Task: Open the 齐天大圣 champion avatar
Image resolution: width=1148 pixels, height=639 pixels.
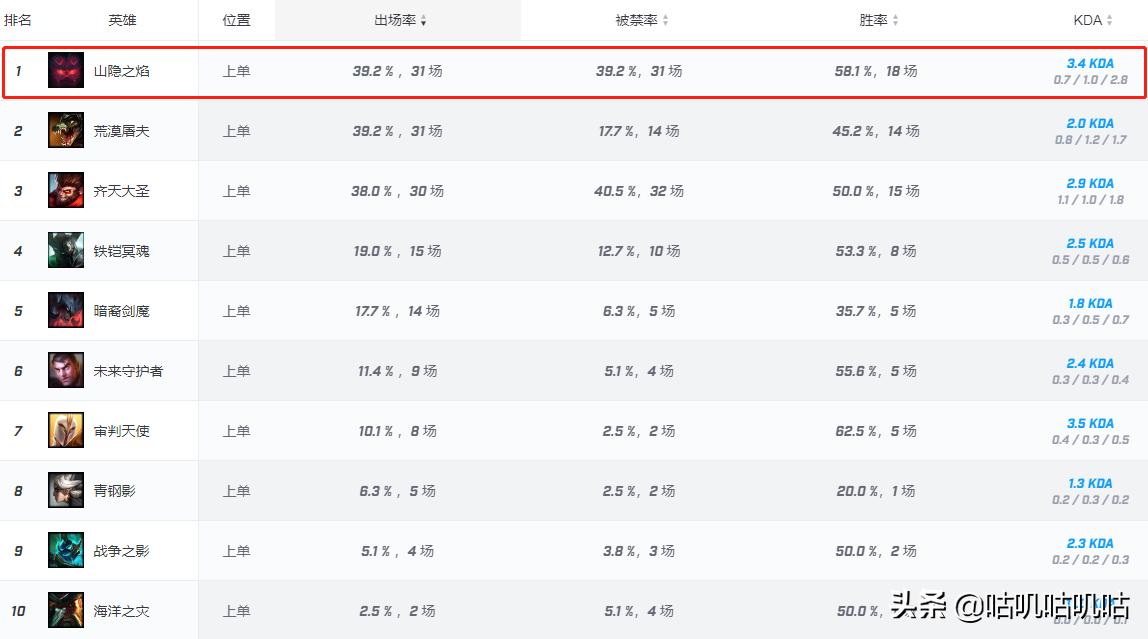Action: click(x=66, y=191)
